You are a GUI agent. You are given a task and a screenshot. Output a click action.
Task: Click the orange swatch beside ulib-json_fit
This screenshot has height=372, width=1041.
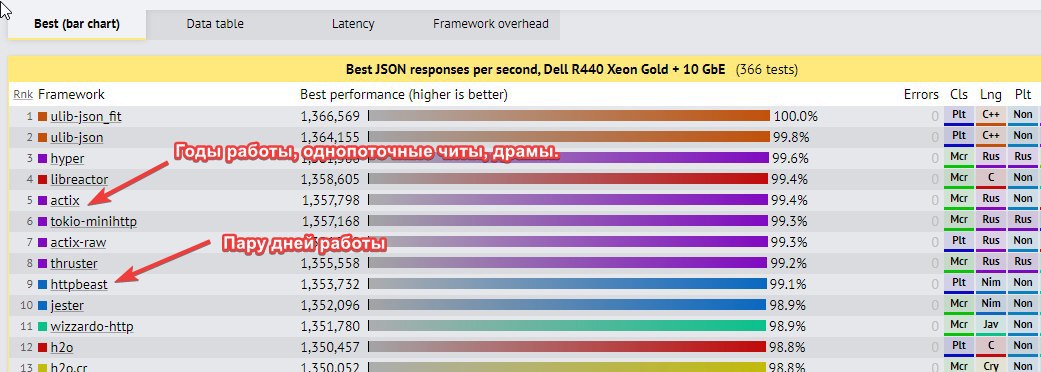click(42, 117)
